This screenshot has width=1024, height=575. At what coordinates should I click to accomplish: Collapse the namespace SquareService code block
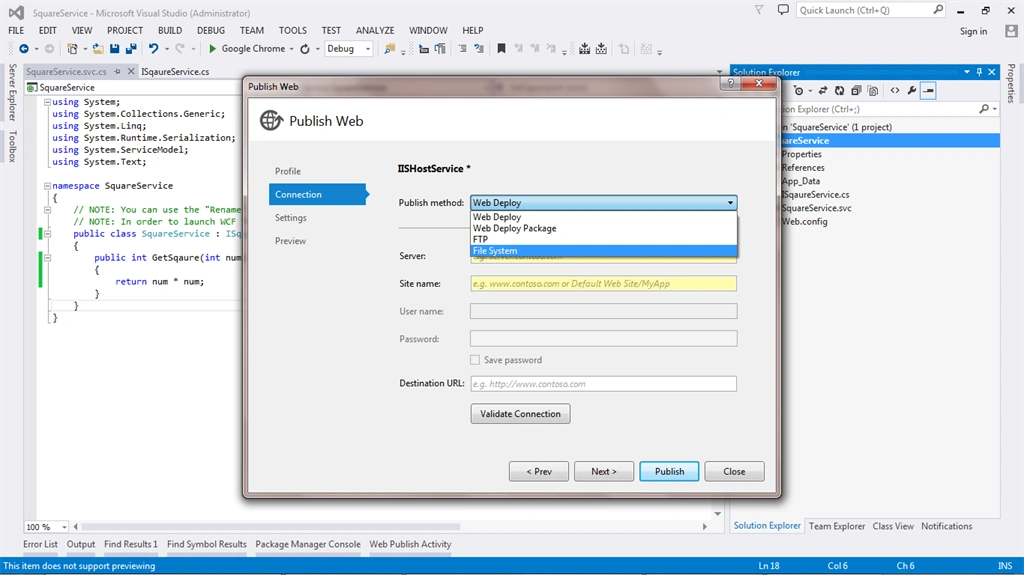pyautogui.click(x=47, y=186)
